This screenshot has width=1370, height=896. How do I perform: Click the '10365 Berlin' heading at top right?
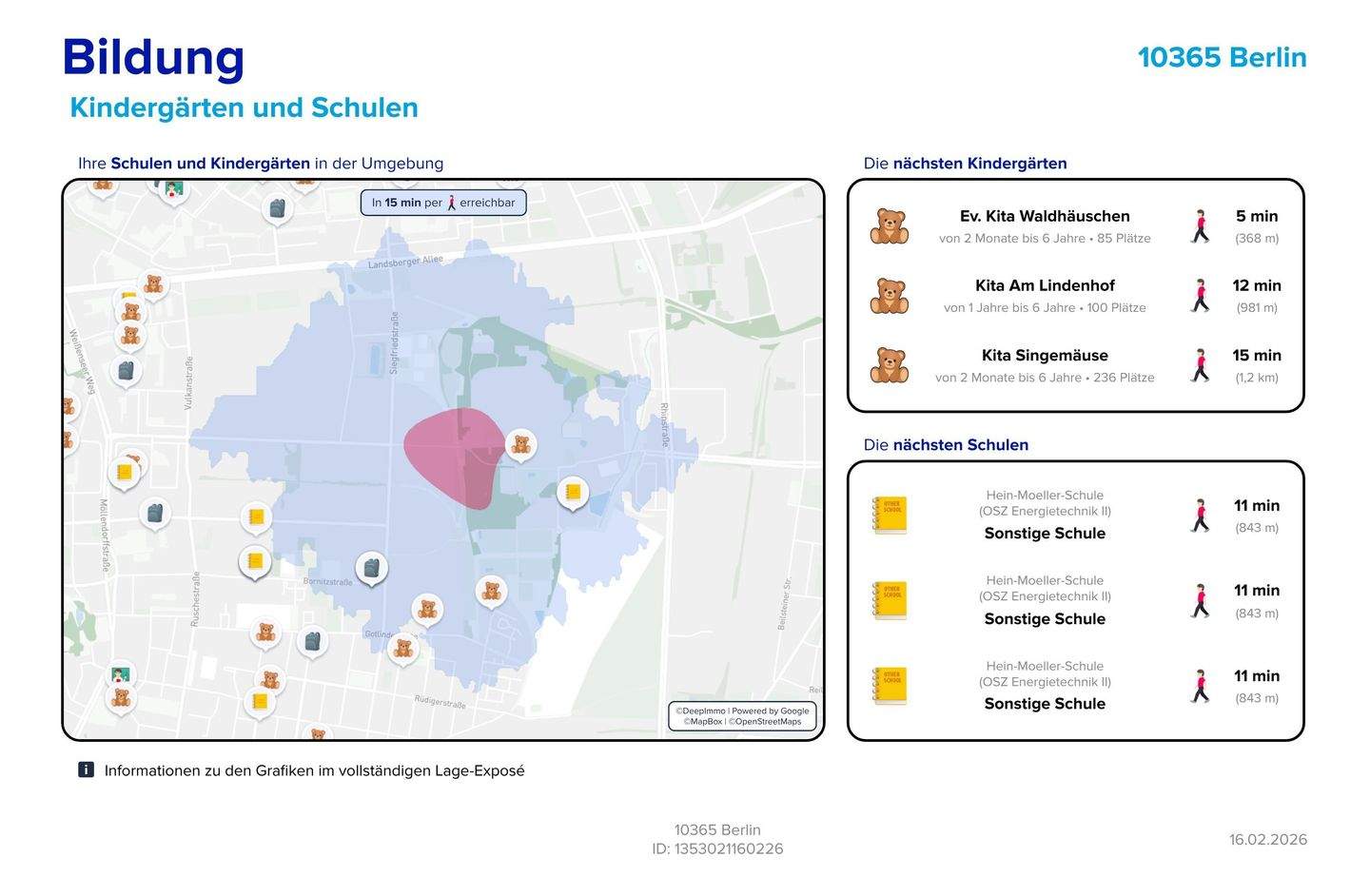[x=1222, y=57]
